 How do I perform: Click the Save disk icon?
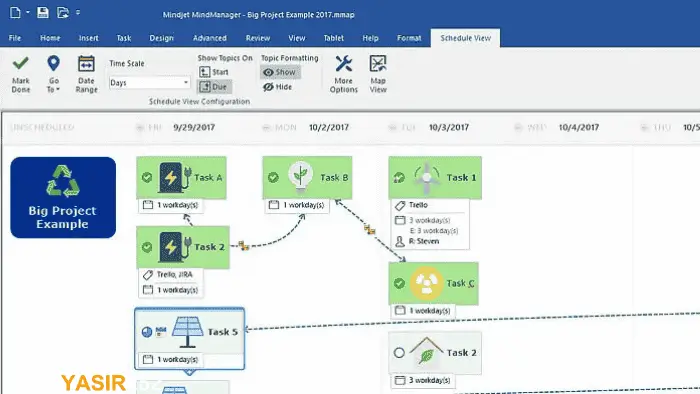(x=43, y=12)
